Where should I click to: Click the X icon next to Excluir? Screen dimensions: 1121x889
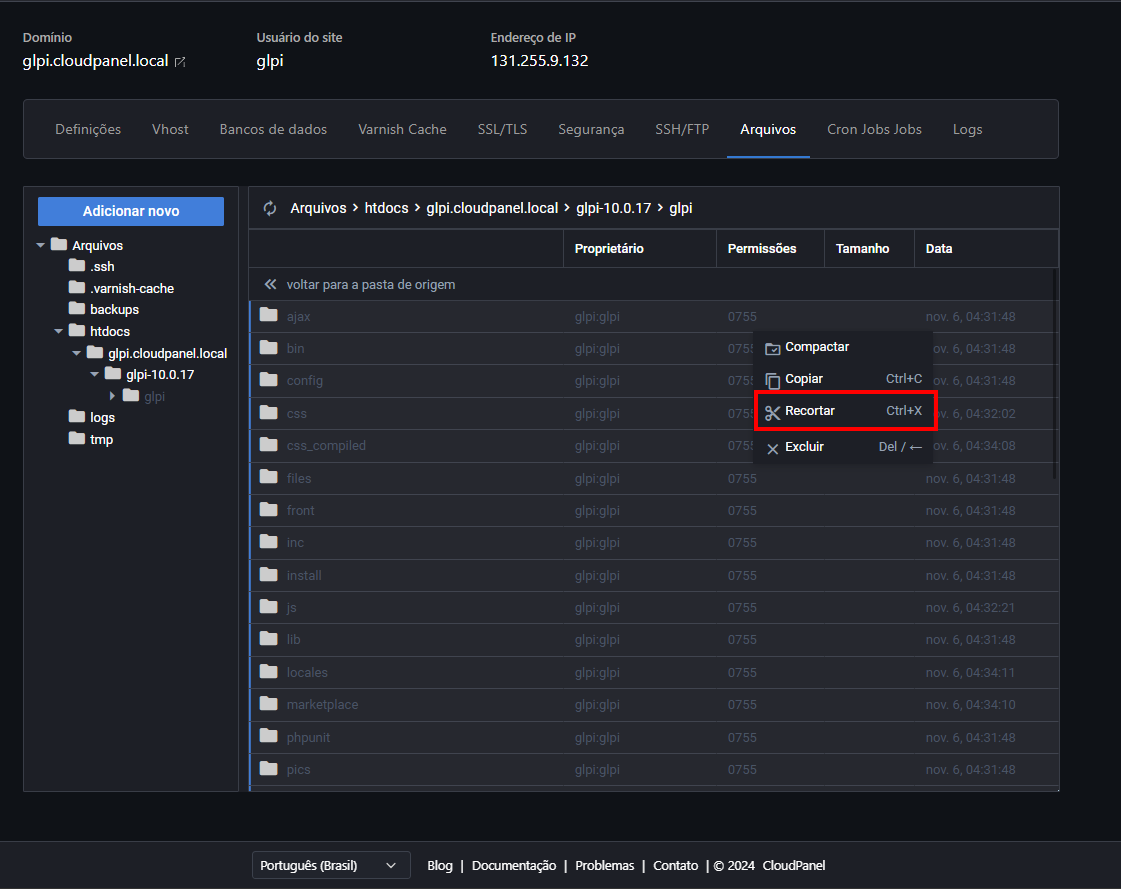pos(773,448)
